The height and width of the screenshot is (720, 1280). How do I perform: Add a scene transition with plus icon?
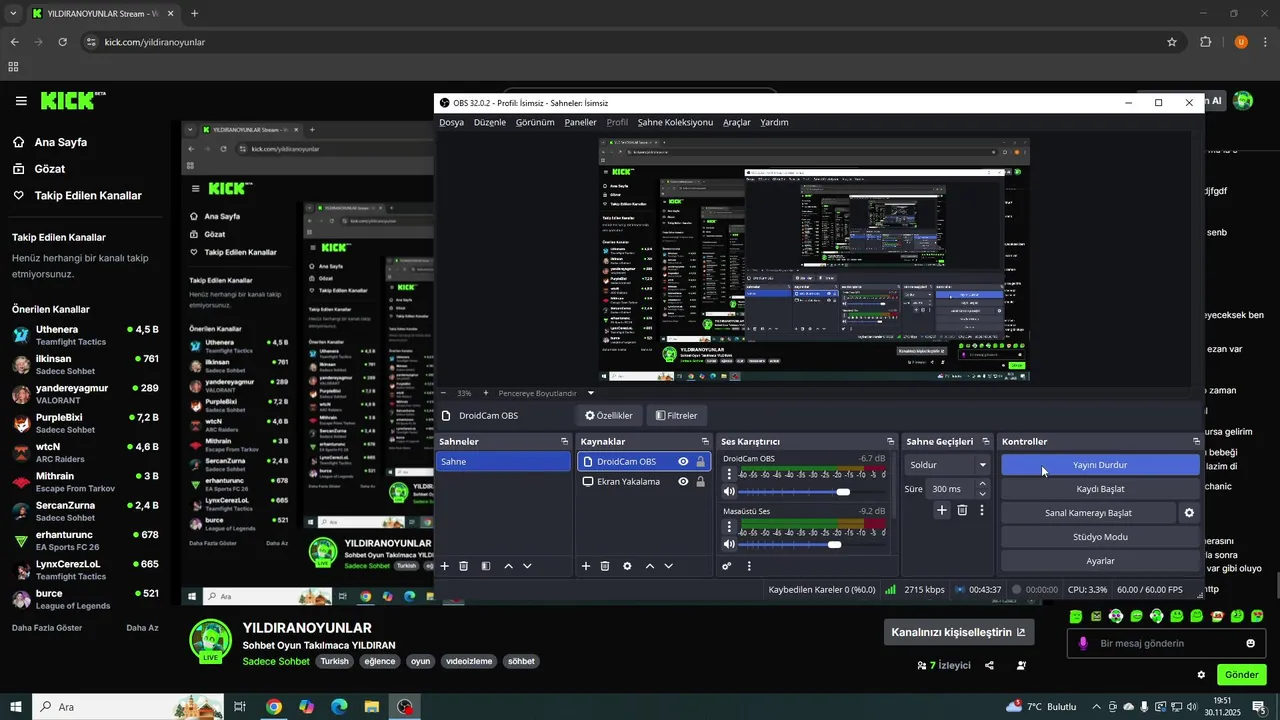(x=942, y=510)
